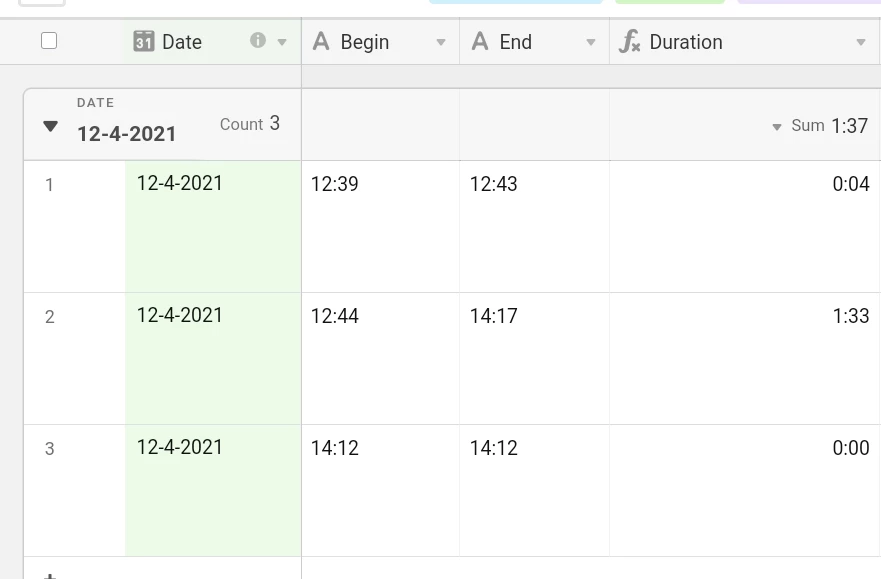Open the Duration column dropdown arrow
This screenshot has width=881, height=579.
click(861, 42)
